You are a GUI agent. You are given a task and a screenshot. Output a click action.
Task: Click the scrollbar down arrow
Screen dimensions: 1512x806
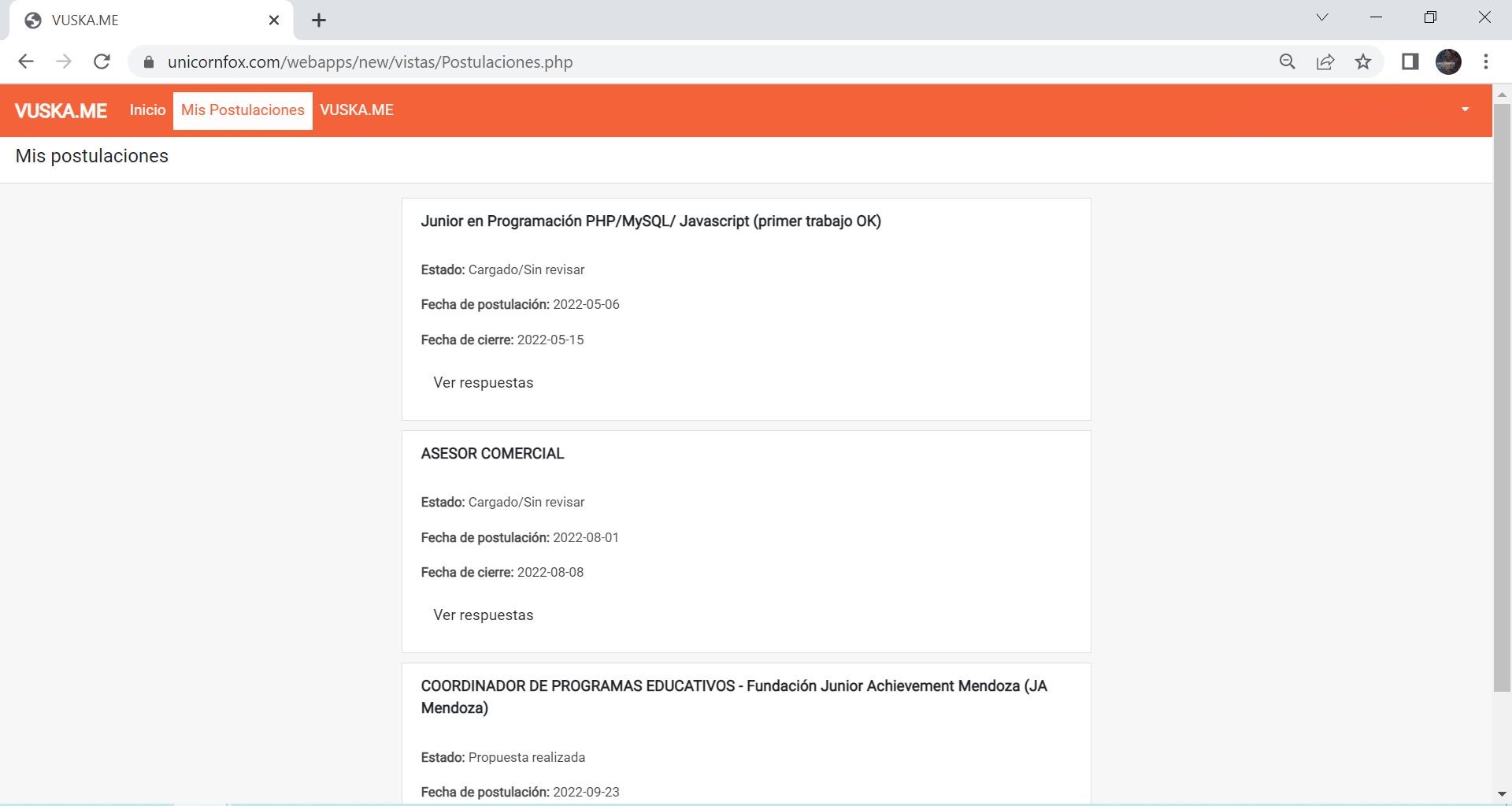point(1502,794)
